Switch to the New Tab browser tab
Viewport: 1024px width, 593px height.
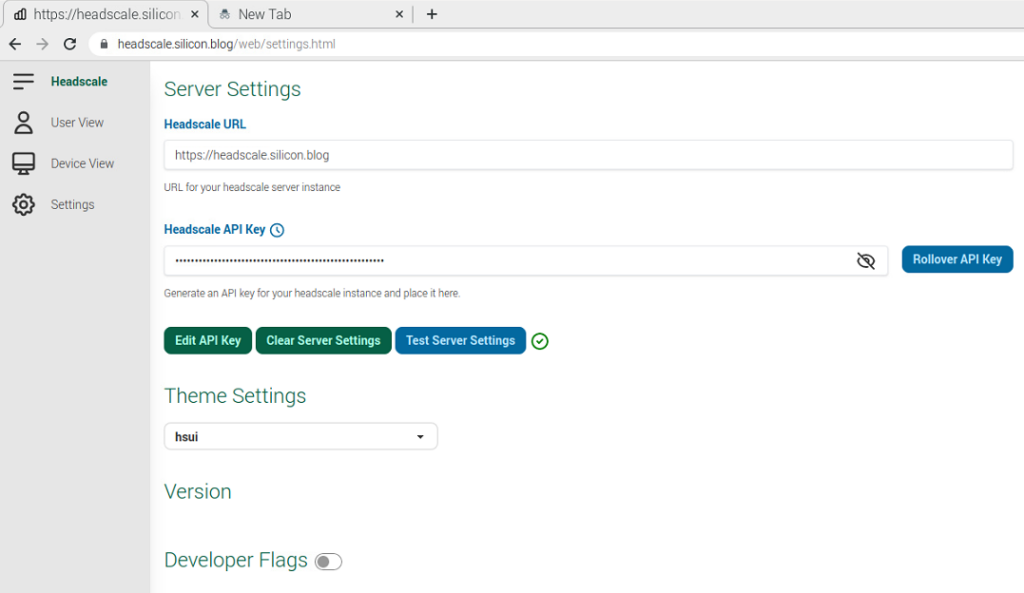coord(311,14)
